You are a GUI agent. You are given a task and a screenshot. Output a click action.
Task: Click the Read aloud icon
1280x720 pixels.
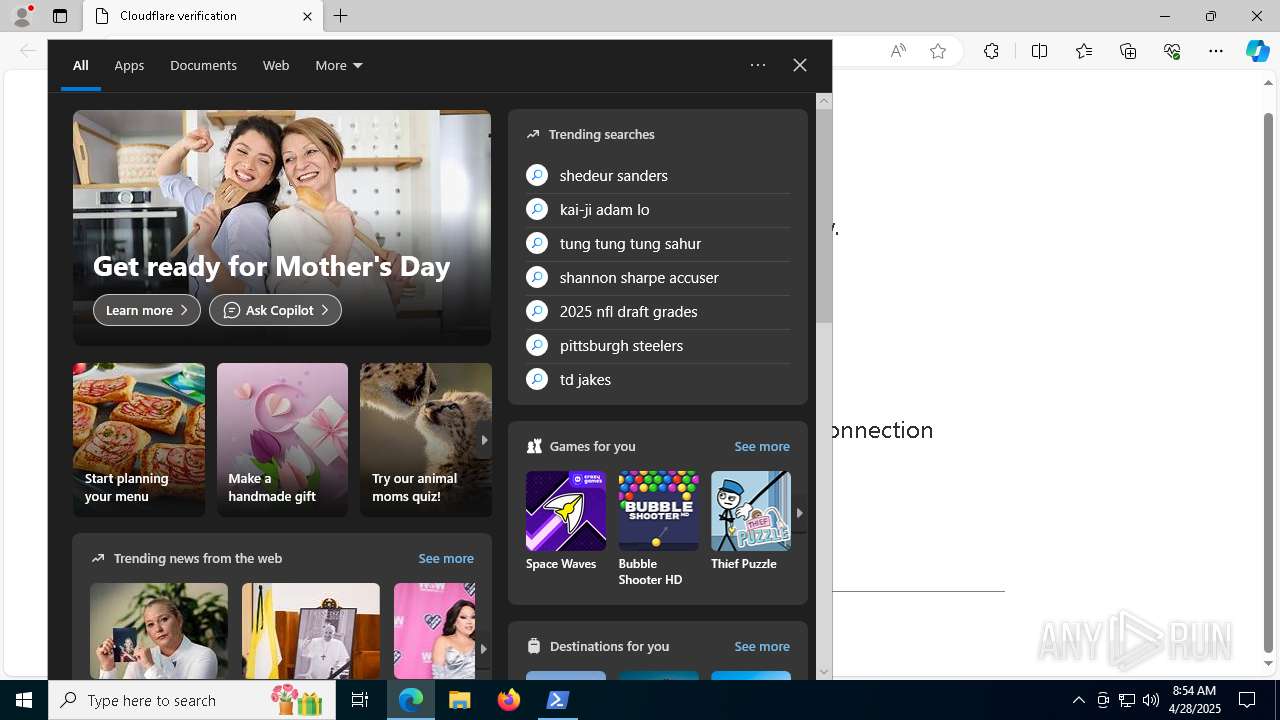pos(898,51)
